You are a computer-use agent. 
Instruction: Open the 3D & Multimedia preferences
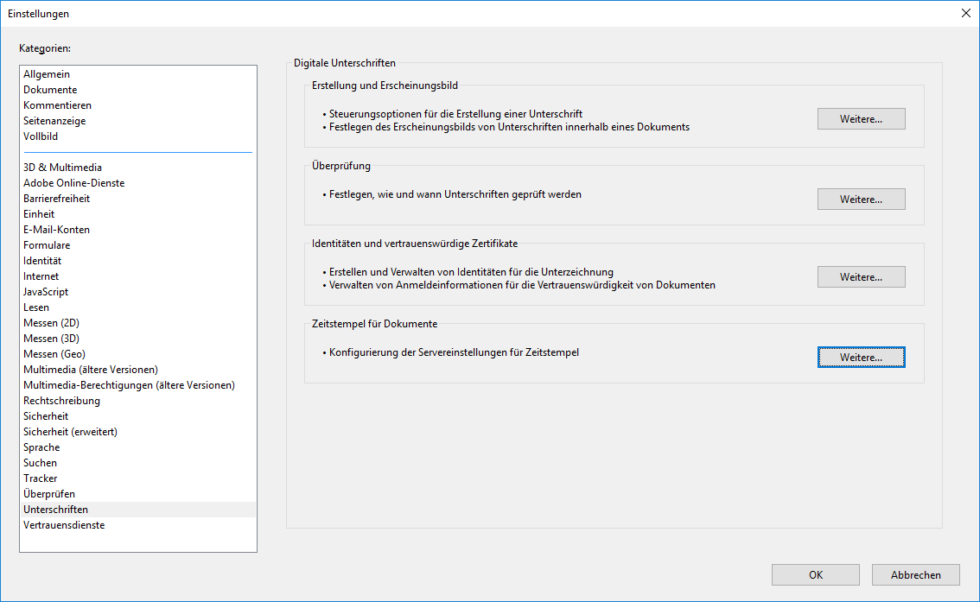(63, 167)
